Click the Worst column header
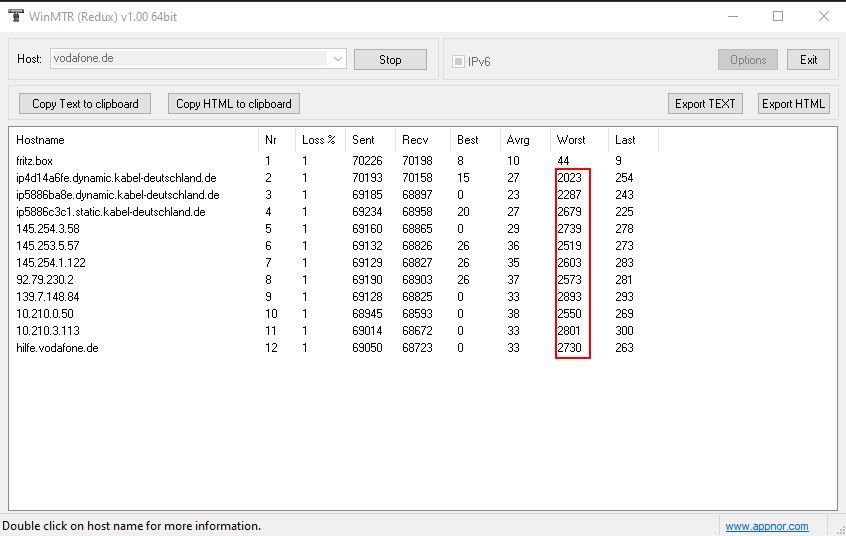The height and width of the screenshot is (536, 846). click(x=579, y=140)
